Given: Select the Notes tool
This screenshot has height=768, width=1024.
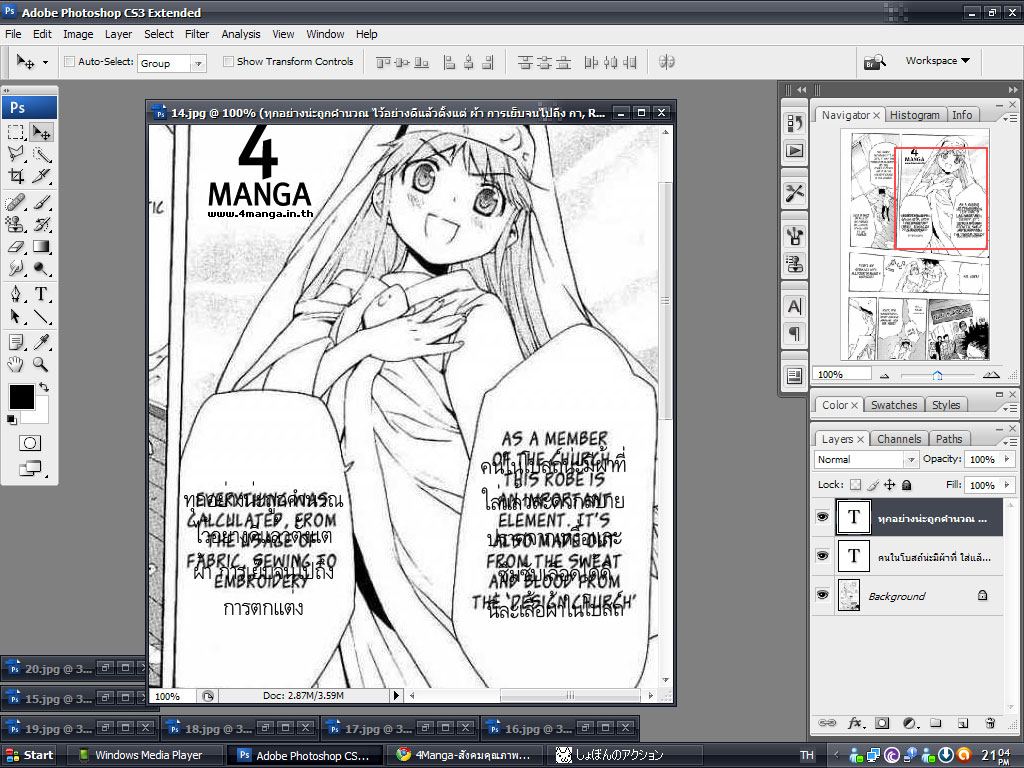Looking at the screenshot, I should coord(16,342).
